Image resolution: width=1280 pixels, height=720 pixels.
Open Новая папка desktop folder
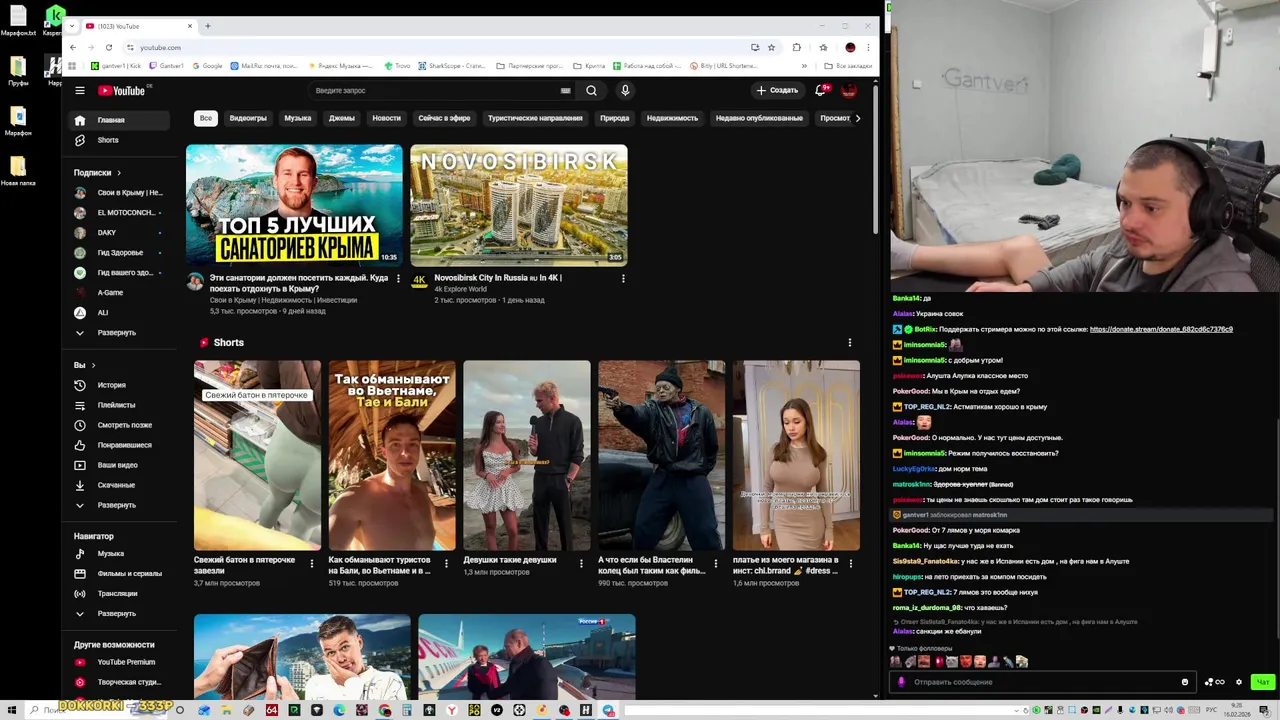(18, 171)
